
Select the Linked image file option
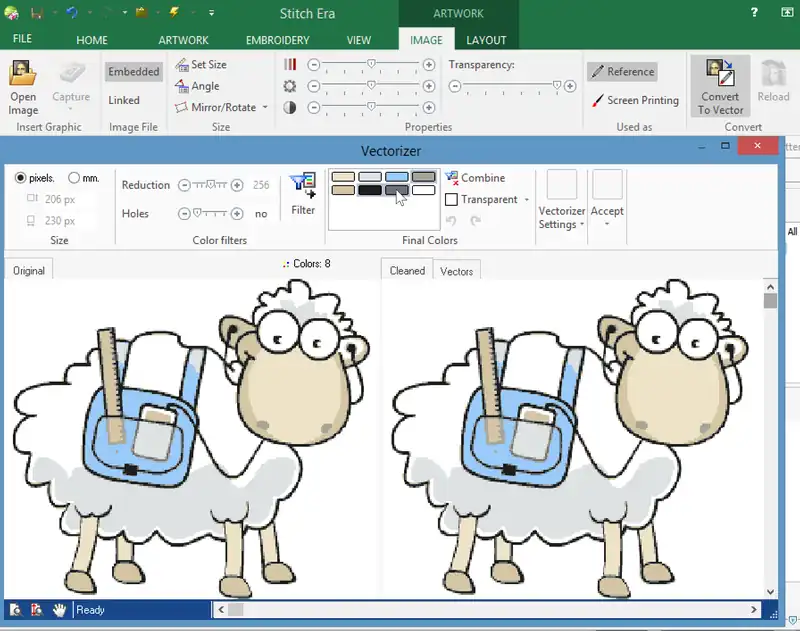tap(124, 100)
